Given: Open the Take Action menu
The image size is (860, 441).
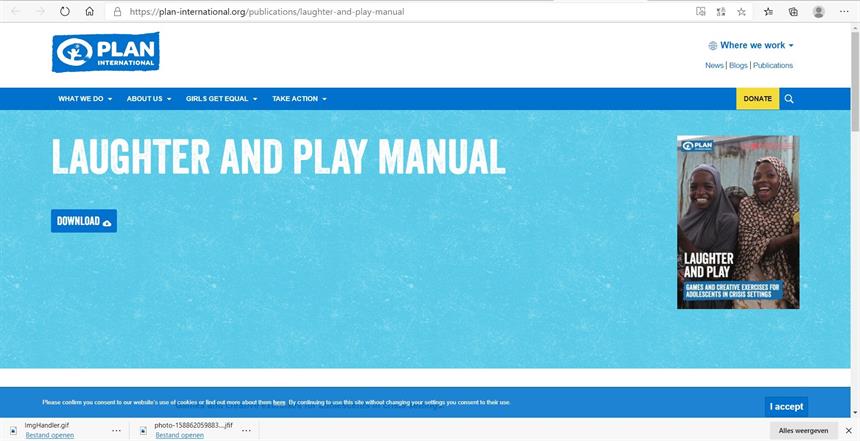Looking at the screenshot, I should [299, 99].
